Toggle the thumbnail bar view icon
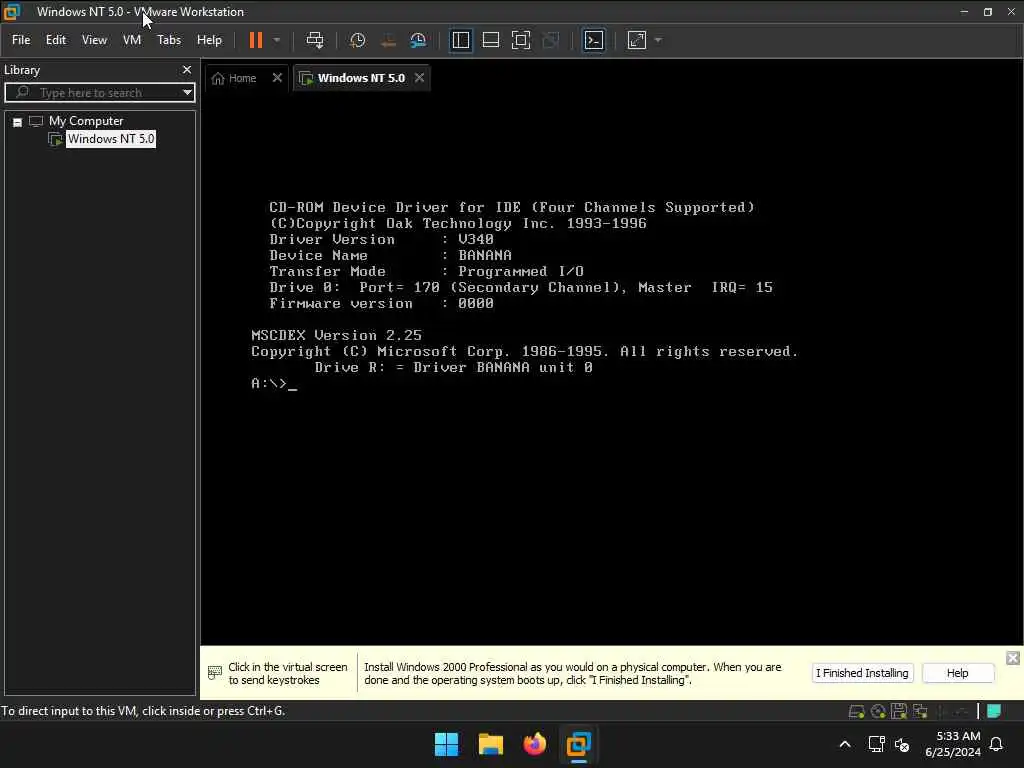The image size is (1024, 768). tap(490, 40)
